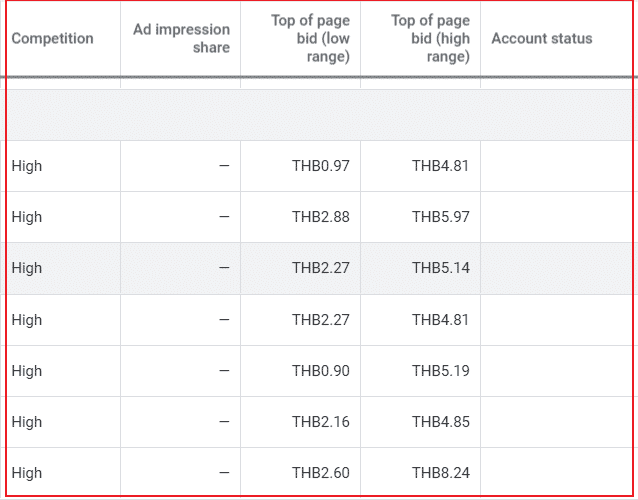Sort by Top of page bid (low range)

[x=310, y=39]
